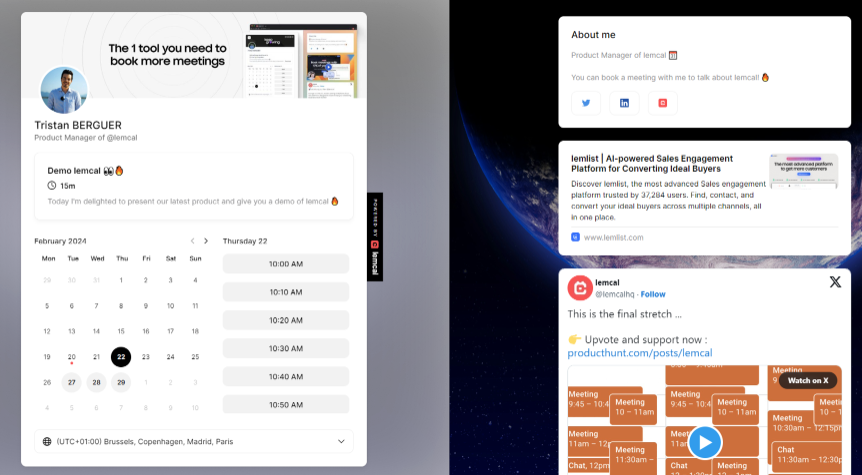Click the X logo on the tweet card
Image resolution: width=862 pixels, height=475 pixels.
point(835,282)
